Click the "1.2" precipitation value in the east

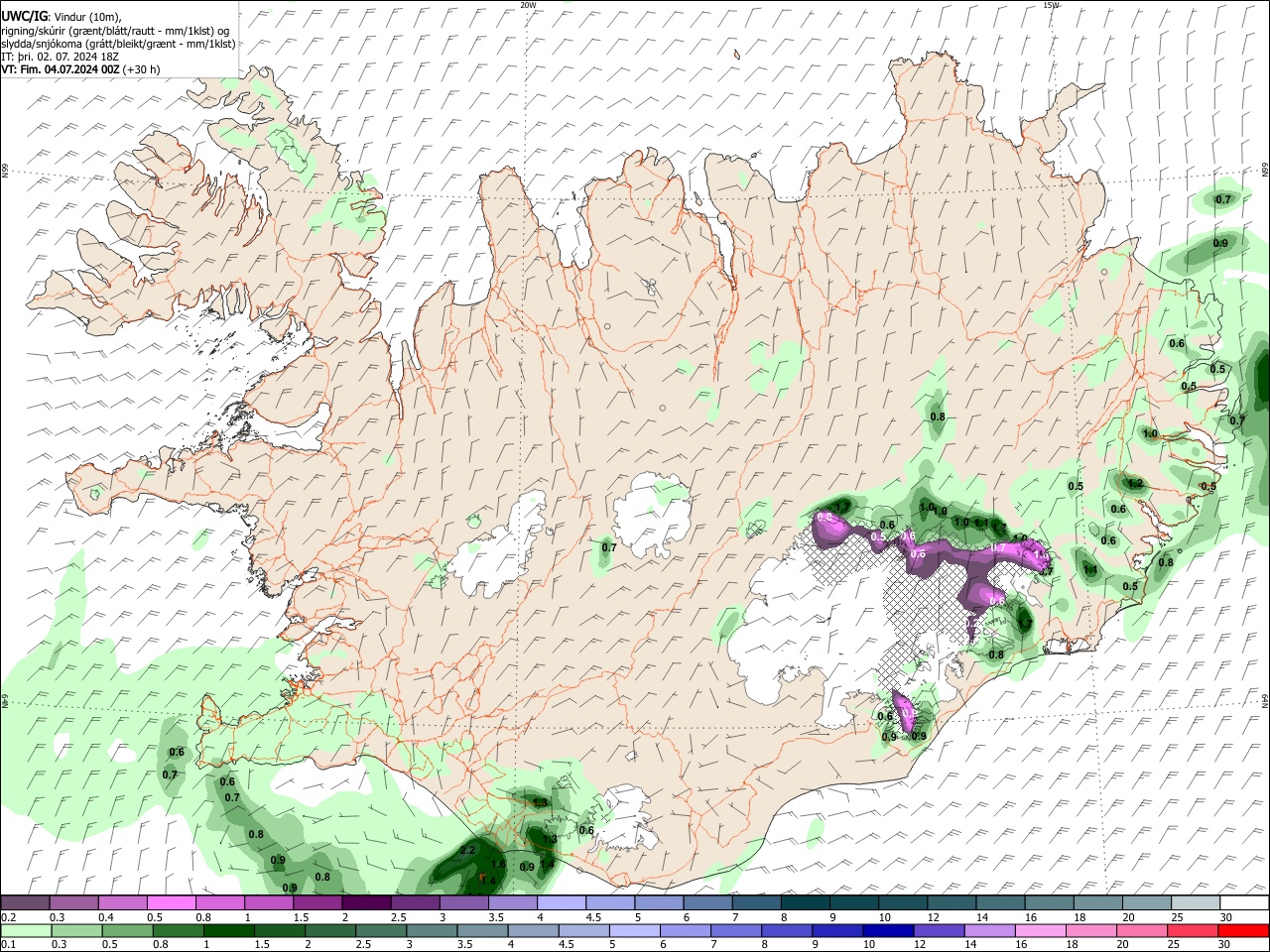1136,484
